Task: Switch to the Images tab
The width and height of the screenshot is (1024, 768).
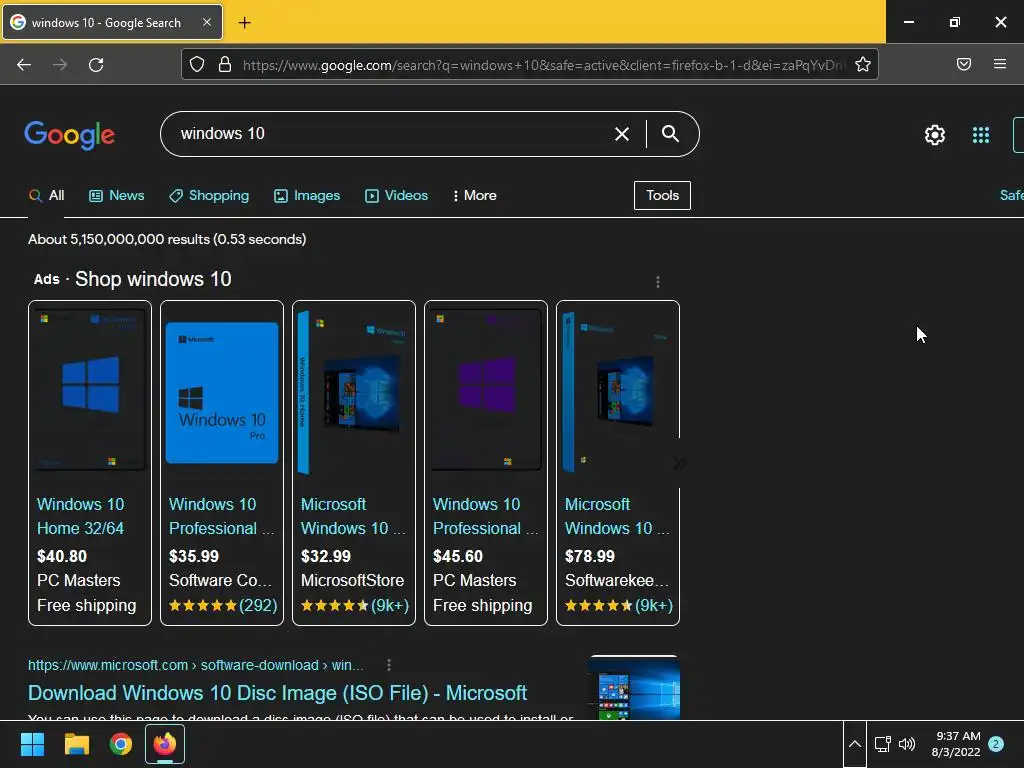Action: (307, 195)
